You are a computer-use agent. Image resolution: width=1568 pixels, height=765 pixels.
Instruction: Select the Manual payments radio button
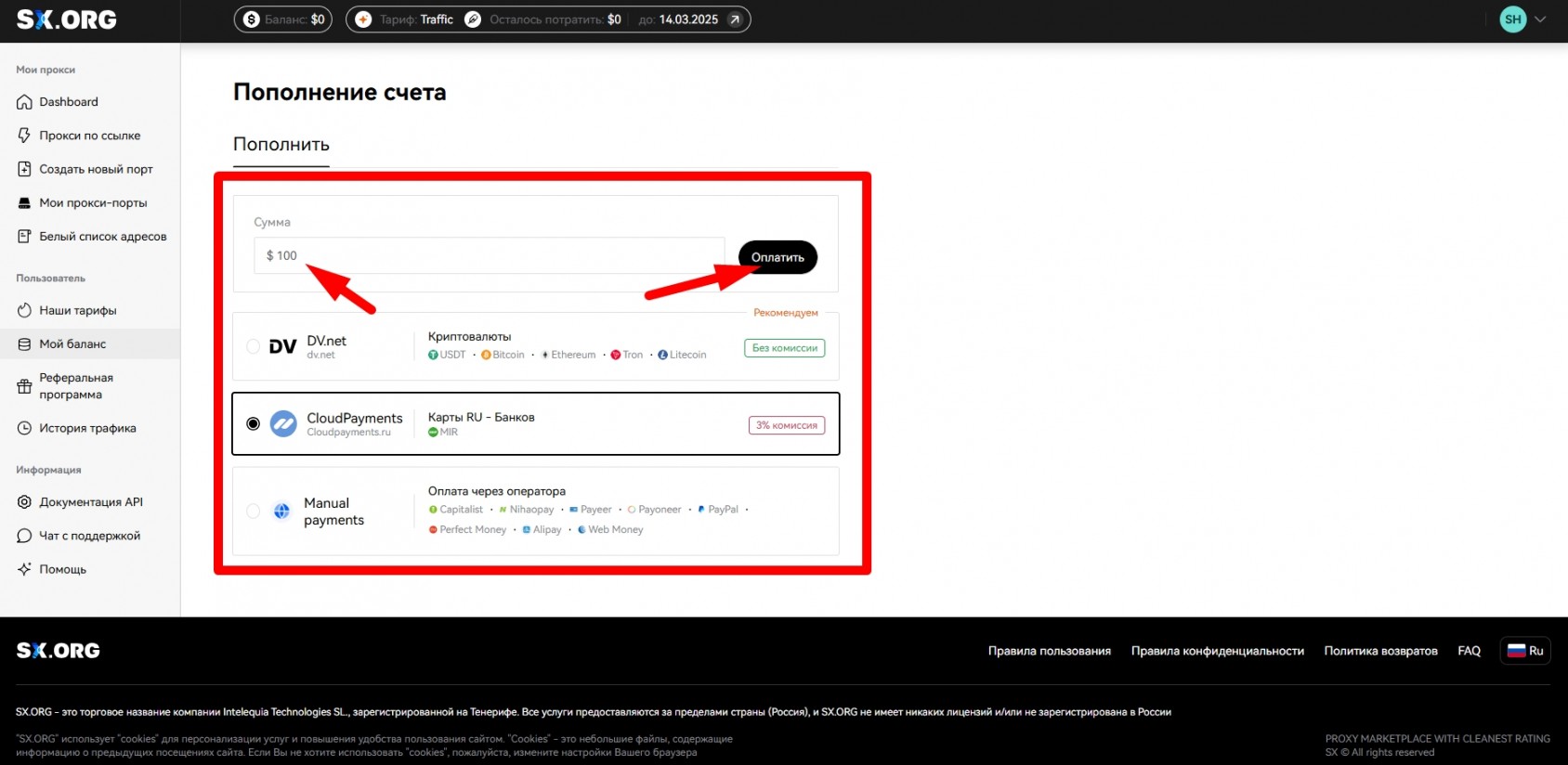tap(253, 511)
